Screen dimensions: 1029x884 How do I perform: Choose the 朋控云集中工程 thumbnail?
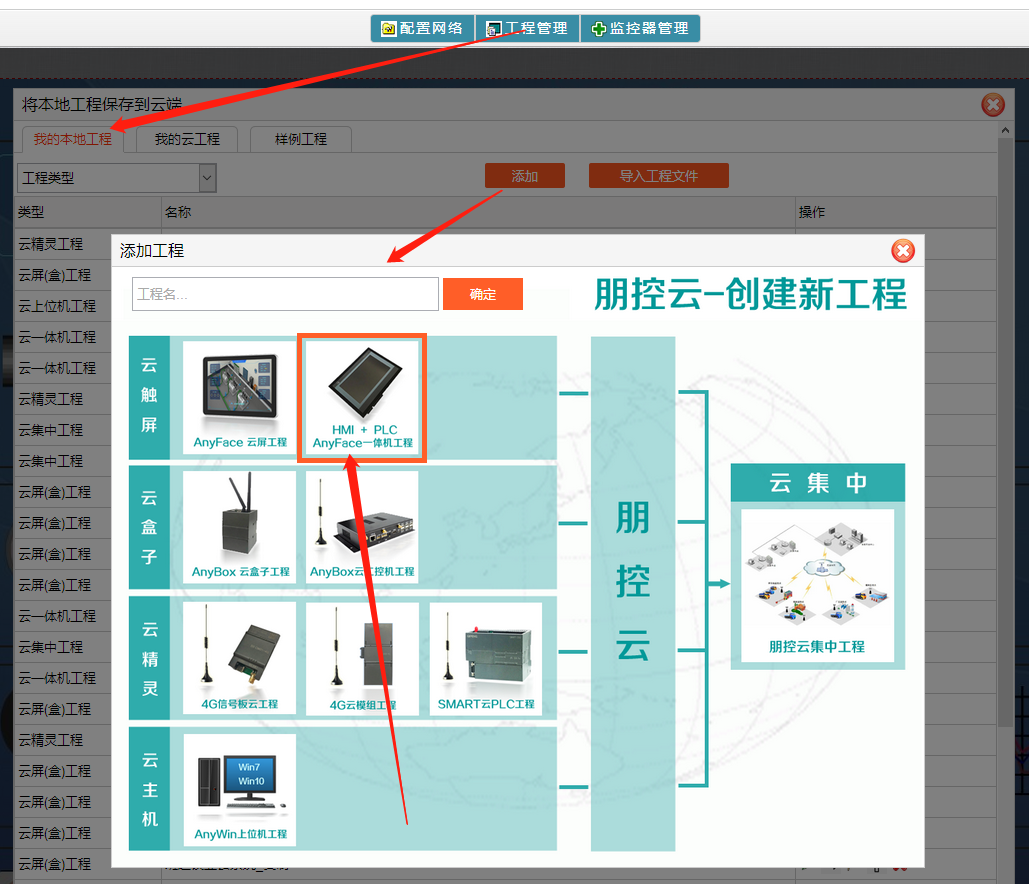[x=817, y=585]
